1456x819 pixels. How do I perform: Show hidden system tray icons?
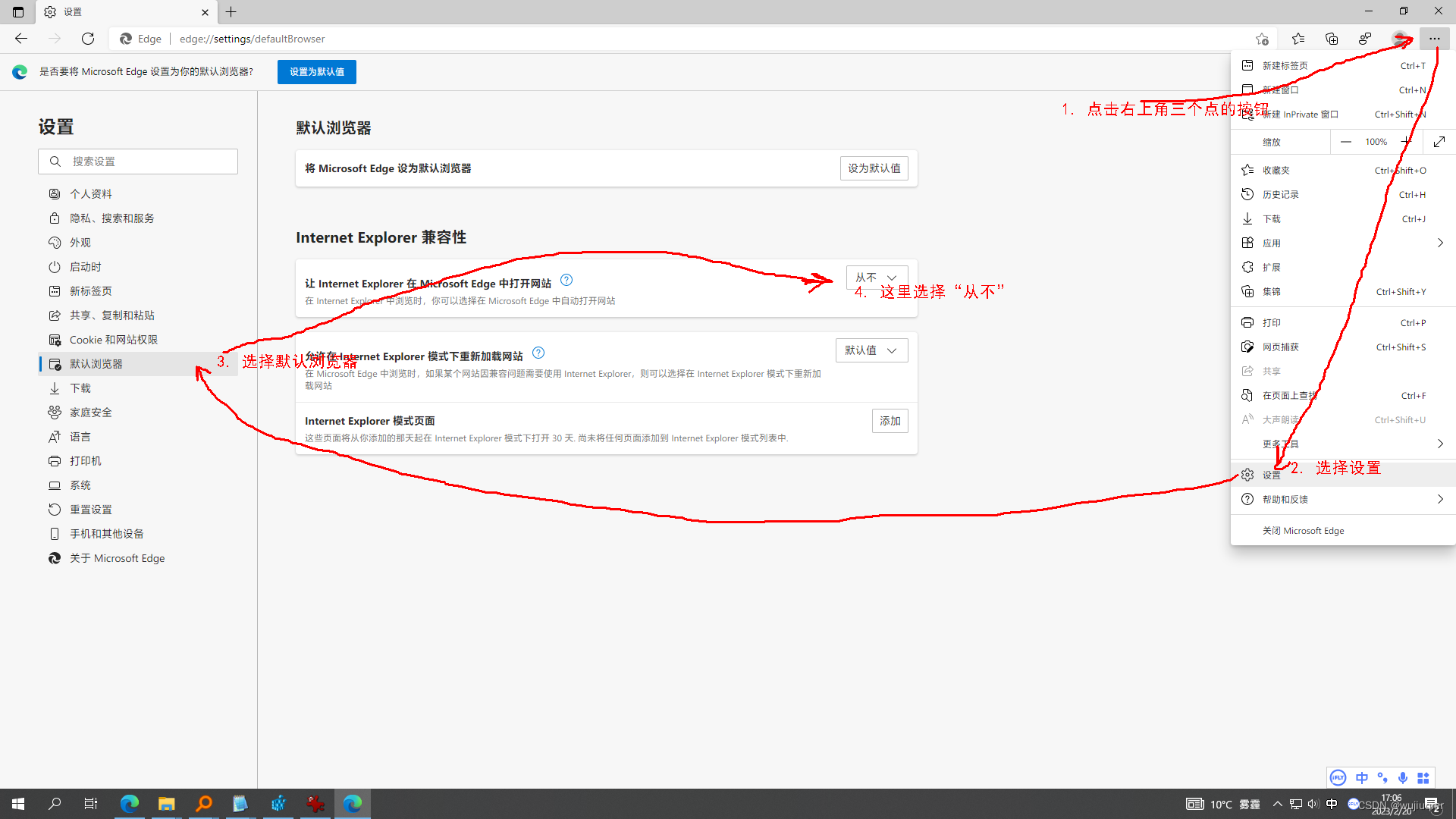(x=1278, y=804)
